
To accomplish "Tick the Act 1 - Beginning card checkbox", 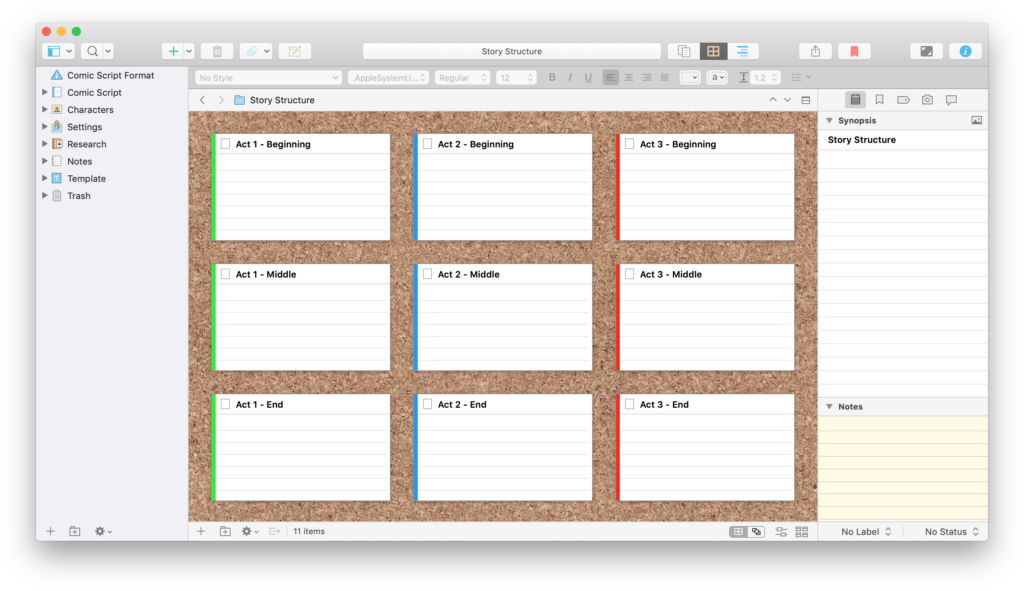I will 225,144.
